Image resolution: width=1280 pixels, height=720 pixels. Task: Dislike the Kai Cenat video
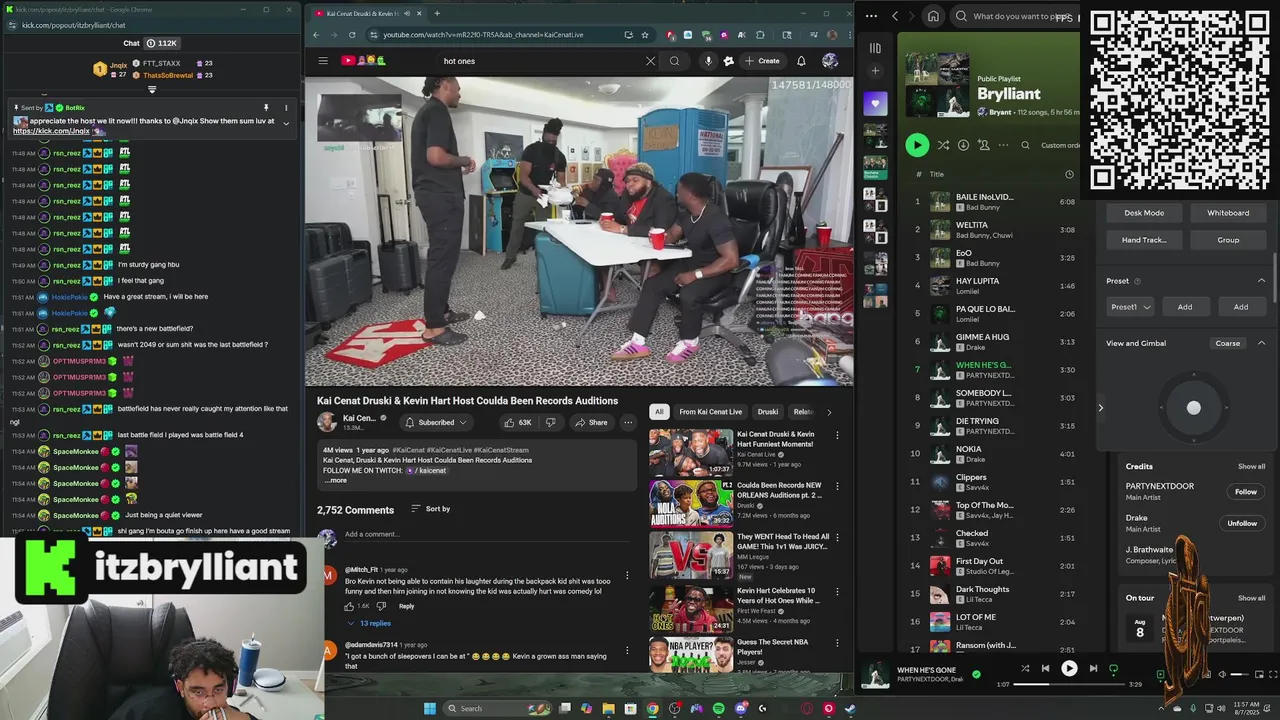click(550, 422)
